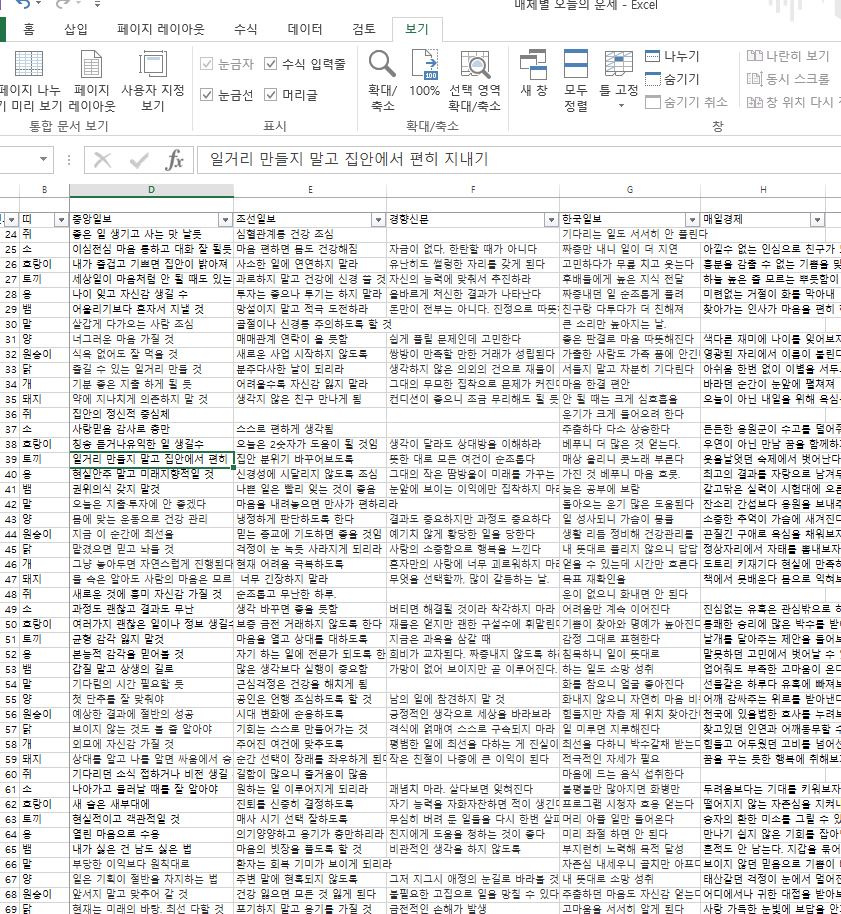Select cell '권위의식 갖지 말것'
Image resolution: width=841 pixels, height=914 pixels.
pyautogui.click(x=152, y=489)
